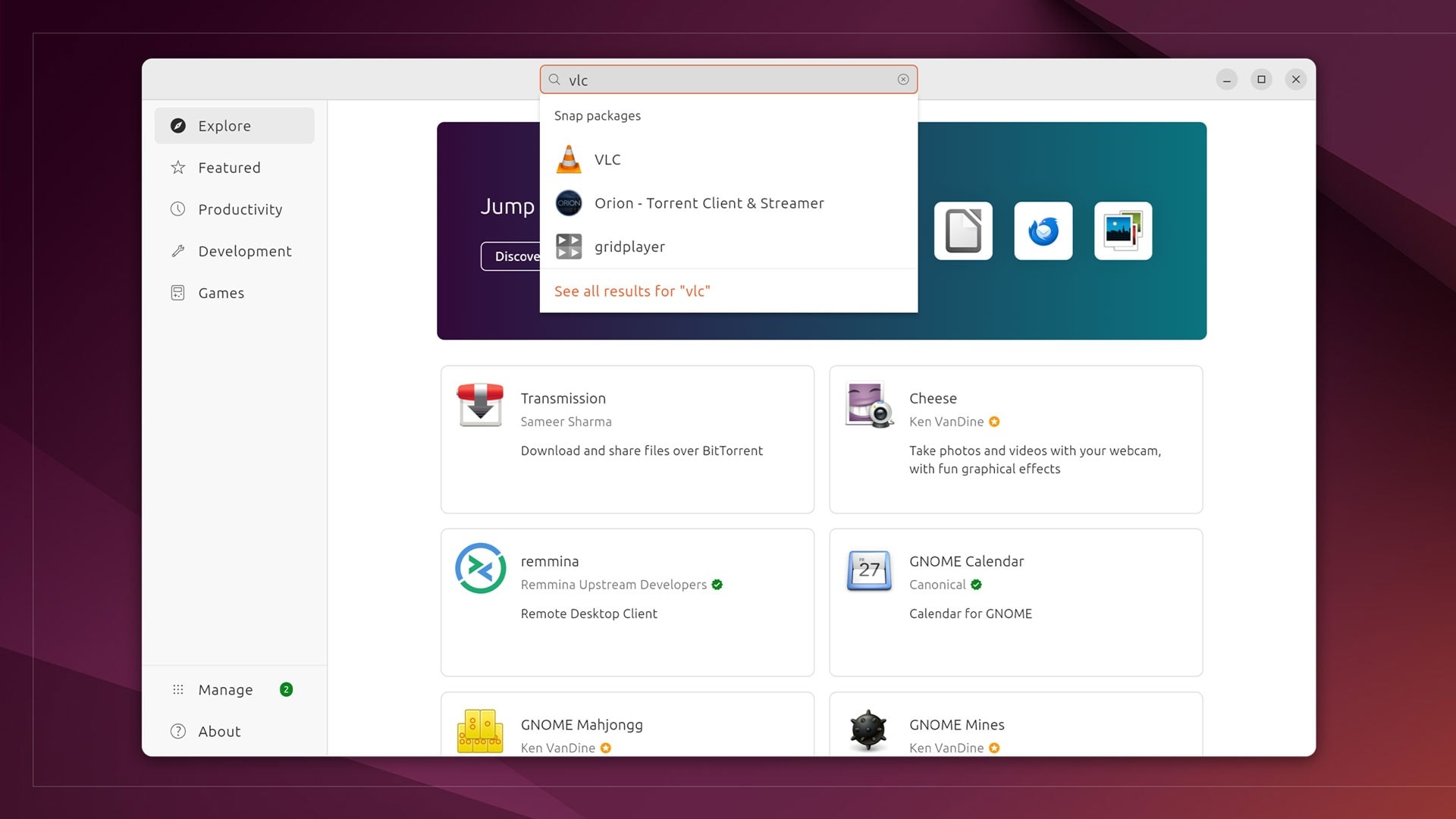Open the LibreOffice document icon in banner
This screenshot has width=1456, height=819.
[x=963, y=231]
